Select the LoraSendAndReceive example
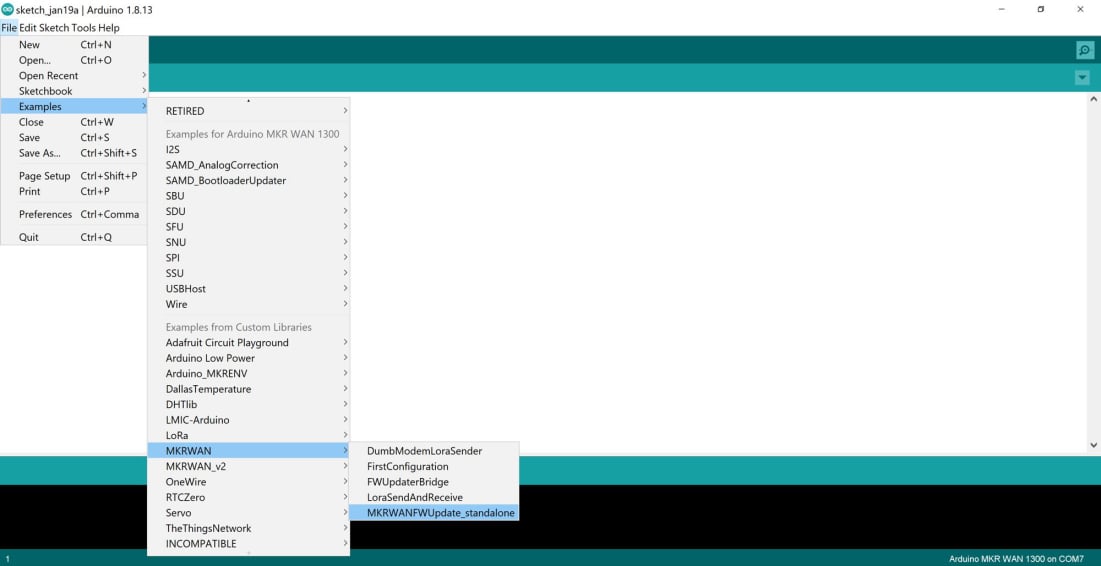The image size is (1101, 566). (x=414, y=498)
